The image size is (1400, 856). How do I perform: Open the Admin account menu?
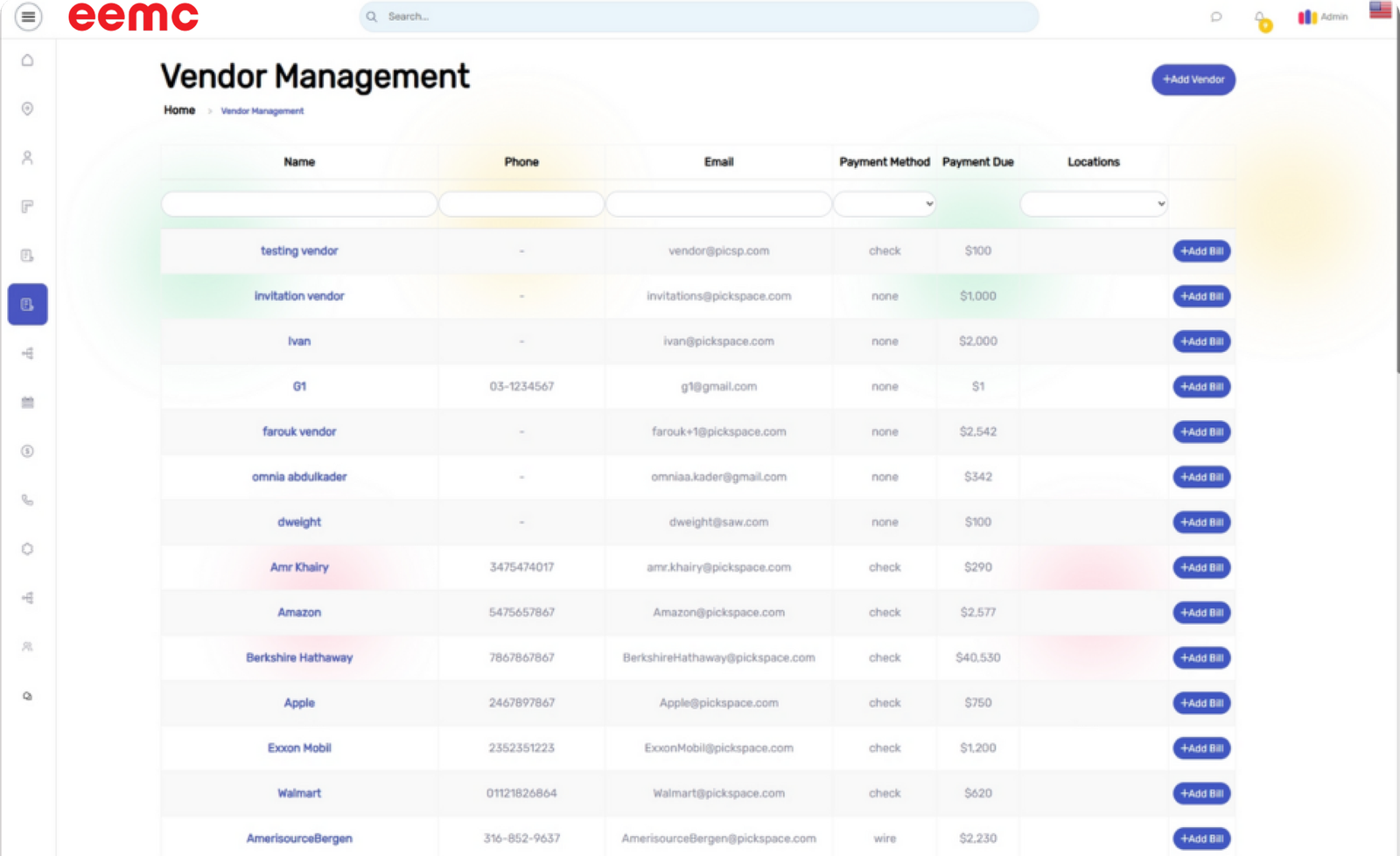tap(1323, 17)
